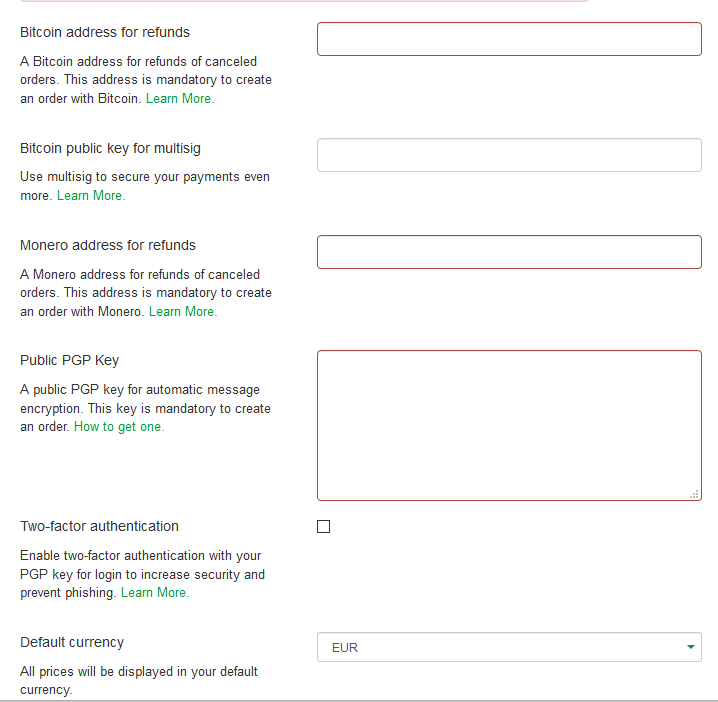718x702 pixels.
Task: Open Learn More link about multisig
Action: [91, 196]
